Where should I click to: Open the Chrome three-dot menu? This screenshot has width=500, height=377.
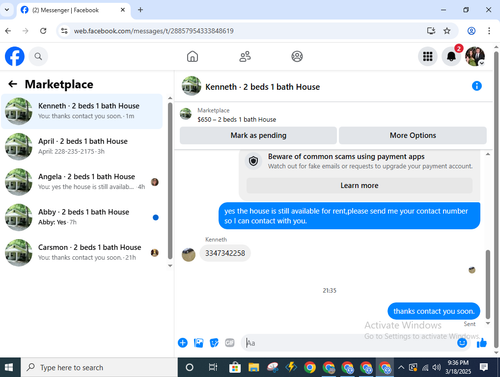[489, 31]
